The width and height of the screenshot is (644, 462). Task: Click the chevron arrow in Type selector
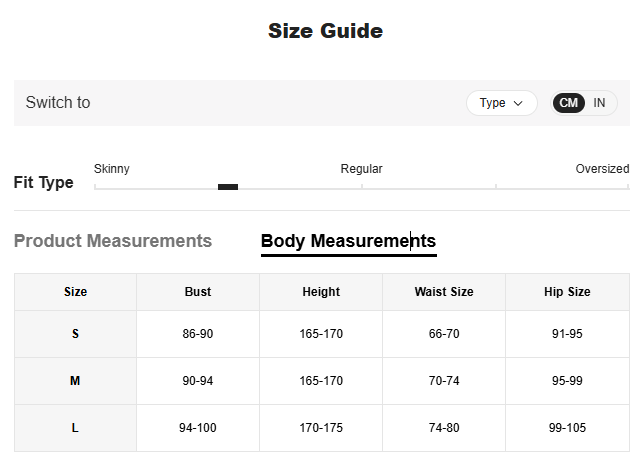(x=518, y=103)
